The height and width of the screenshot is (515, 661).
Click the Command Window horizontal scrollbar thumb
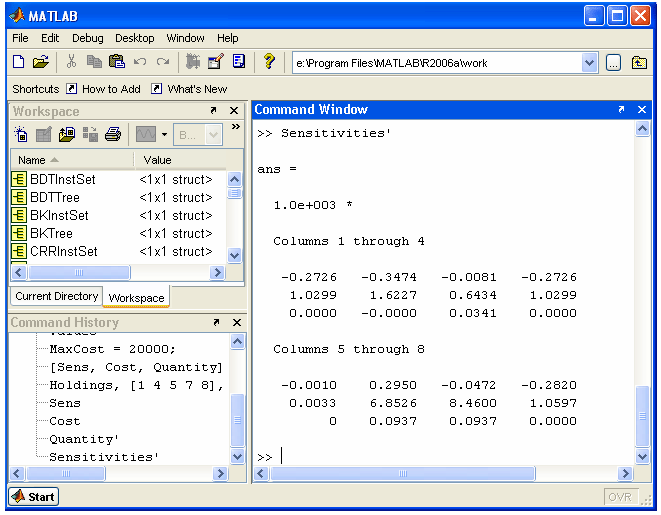pos(403,474)
